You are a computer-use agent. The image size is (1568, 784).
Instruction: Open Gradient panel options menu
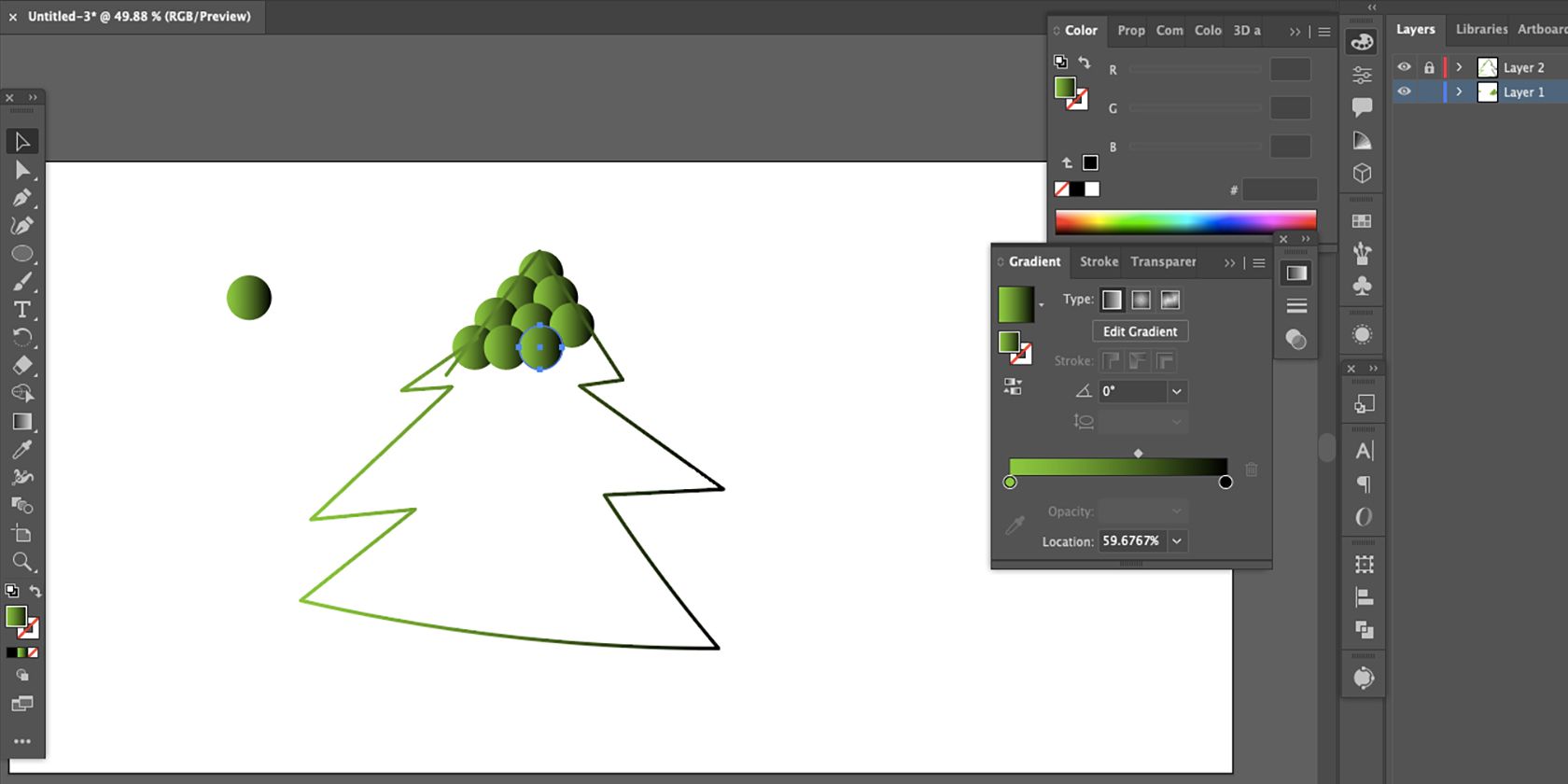click(1259, 263)
